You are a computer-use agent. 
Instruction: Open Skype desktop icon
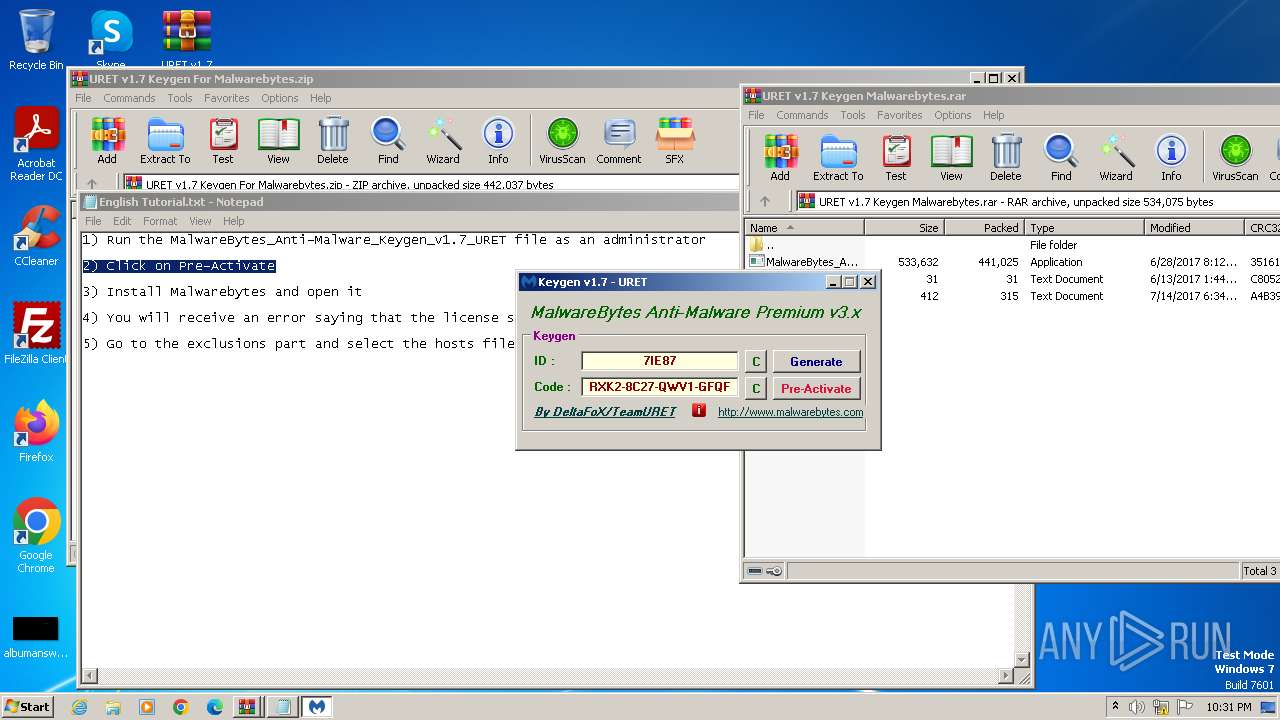point(111,40)
